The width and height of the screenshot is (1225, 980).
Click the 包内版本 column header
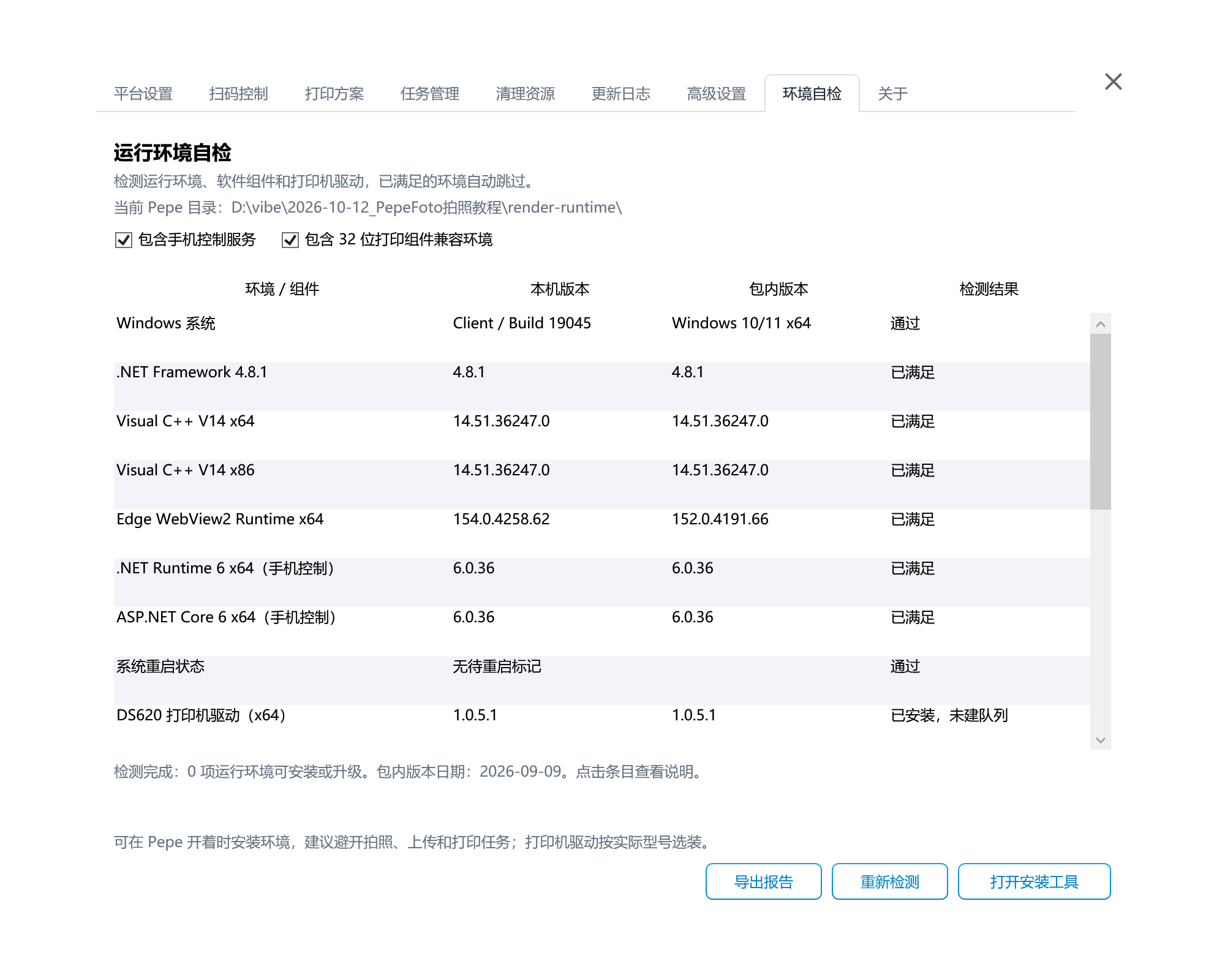pos(778,289)
